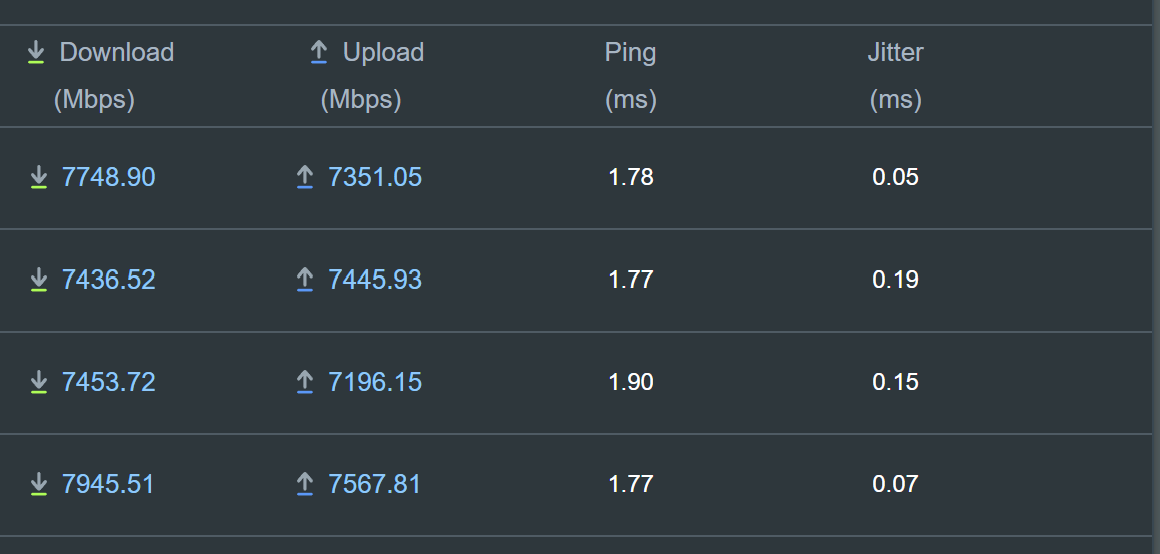Select the 7445.93 upload speed link
Viewport: 1160px width, 554px height.
click(x=375, y=280)
